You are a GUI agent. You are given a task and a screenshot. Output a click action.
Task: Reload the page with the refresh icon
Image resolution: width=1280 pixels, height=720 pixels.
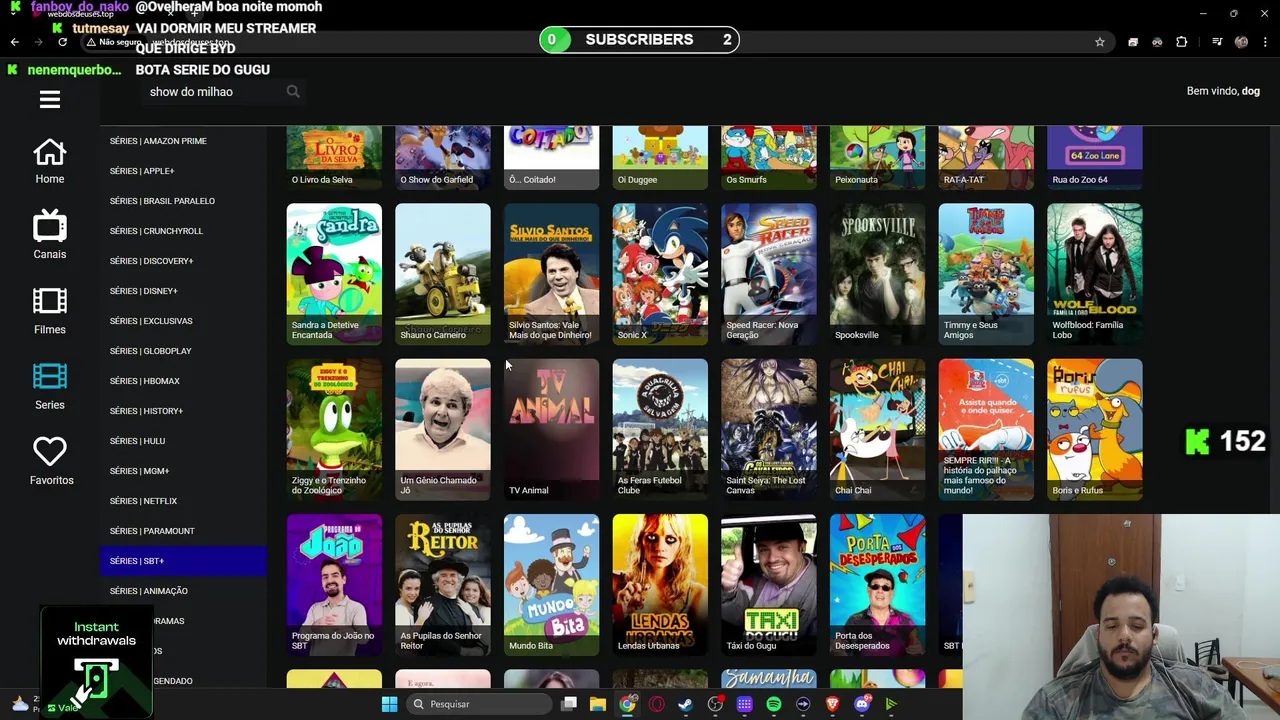(62, 42)
